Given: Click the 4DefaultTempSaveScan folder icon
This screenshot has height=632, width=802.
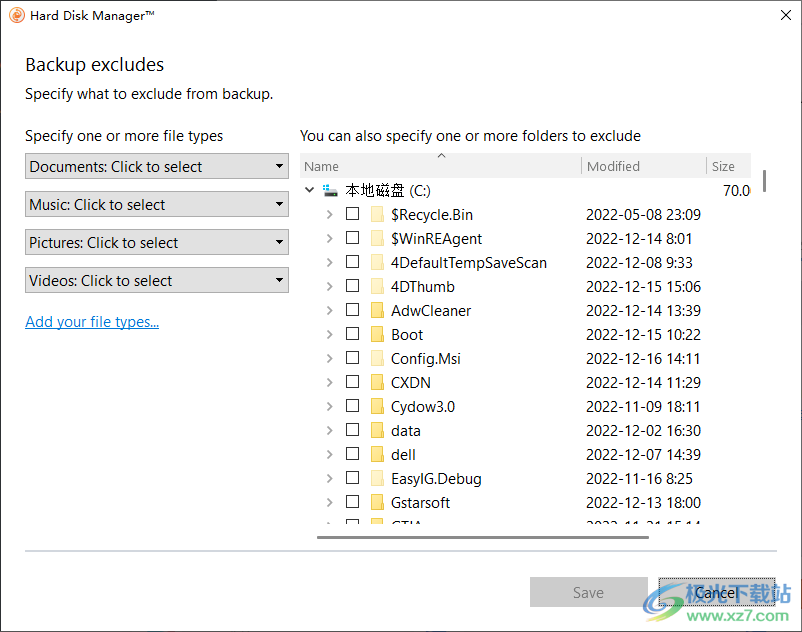Looking at the screenshot, I should [x=377, y=262].
